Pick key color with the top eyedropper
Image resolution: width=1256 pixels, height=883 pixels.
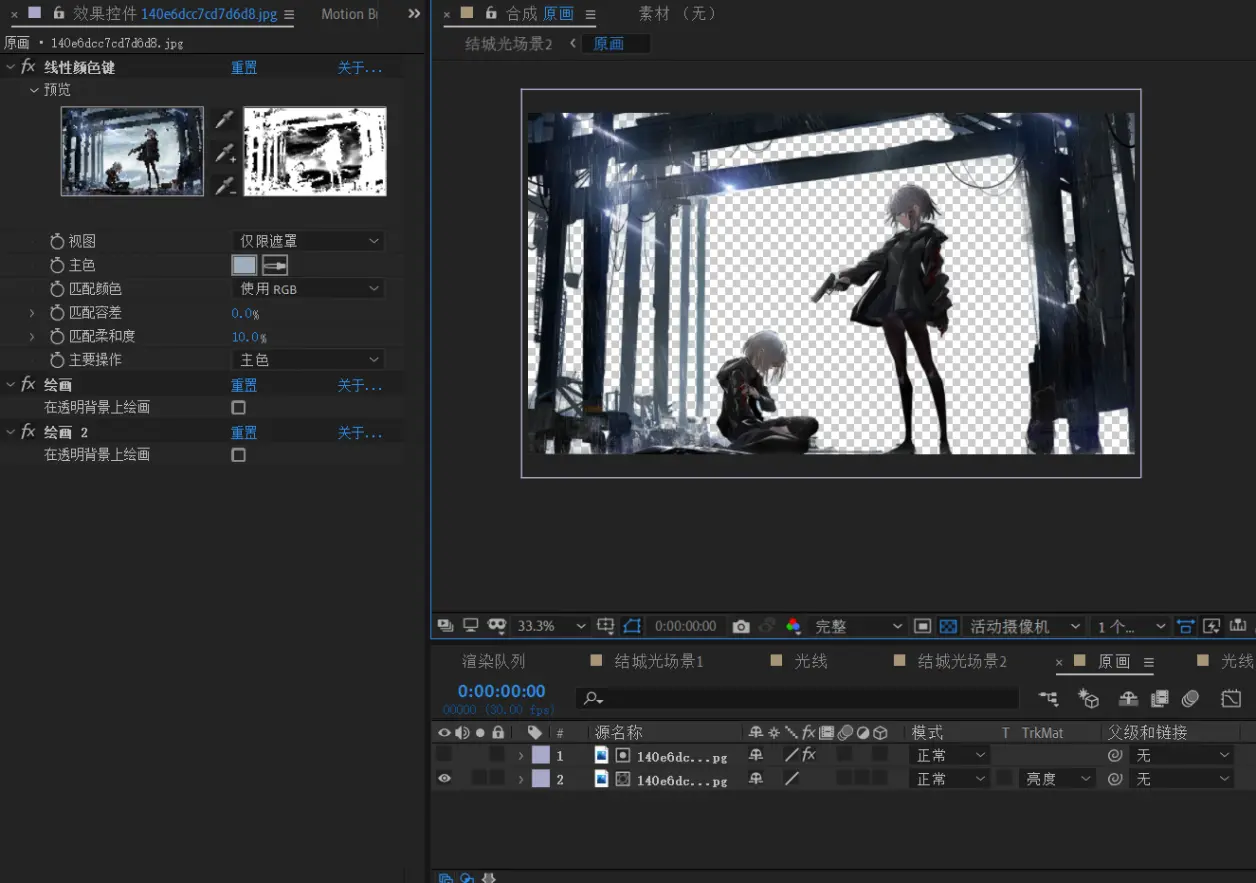[x=224, y=120]
